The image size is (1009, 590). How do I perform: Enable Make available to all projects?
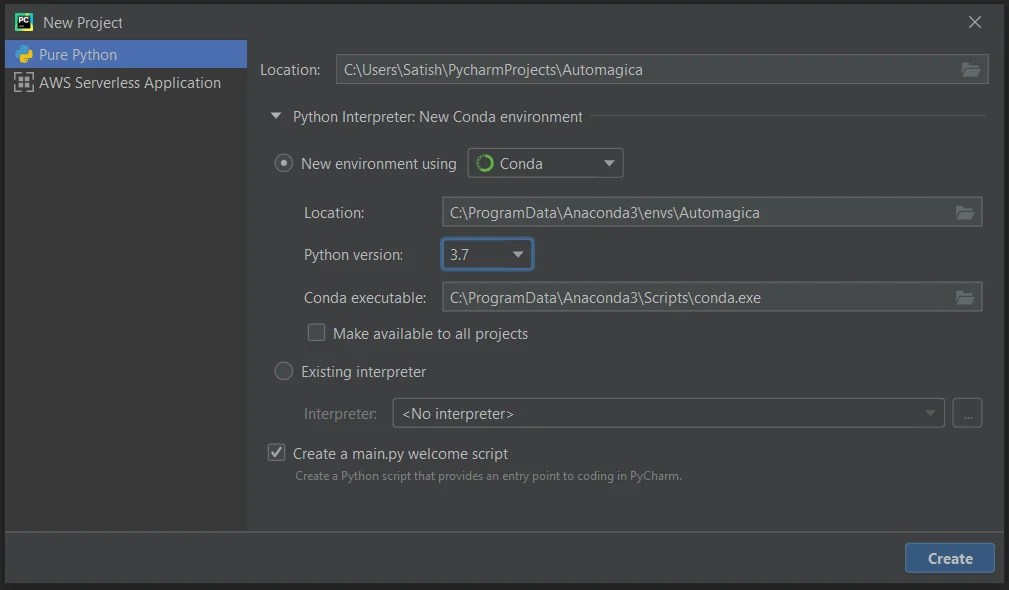click(x=316, y=333)
